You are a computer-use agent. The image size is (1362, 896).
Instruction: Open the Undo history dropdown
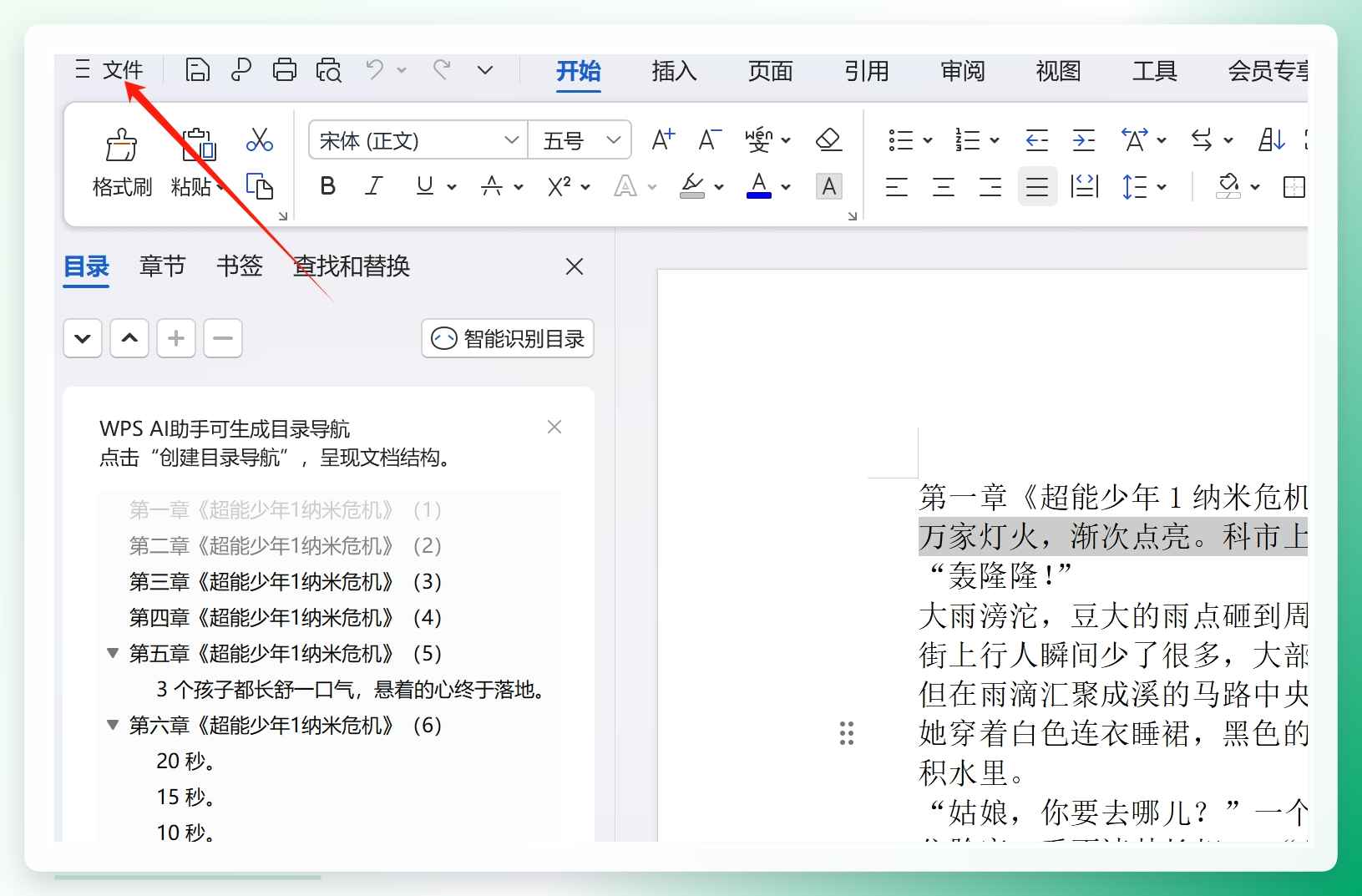click(402, 70)
